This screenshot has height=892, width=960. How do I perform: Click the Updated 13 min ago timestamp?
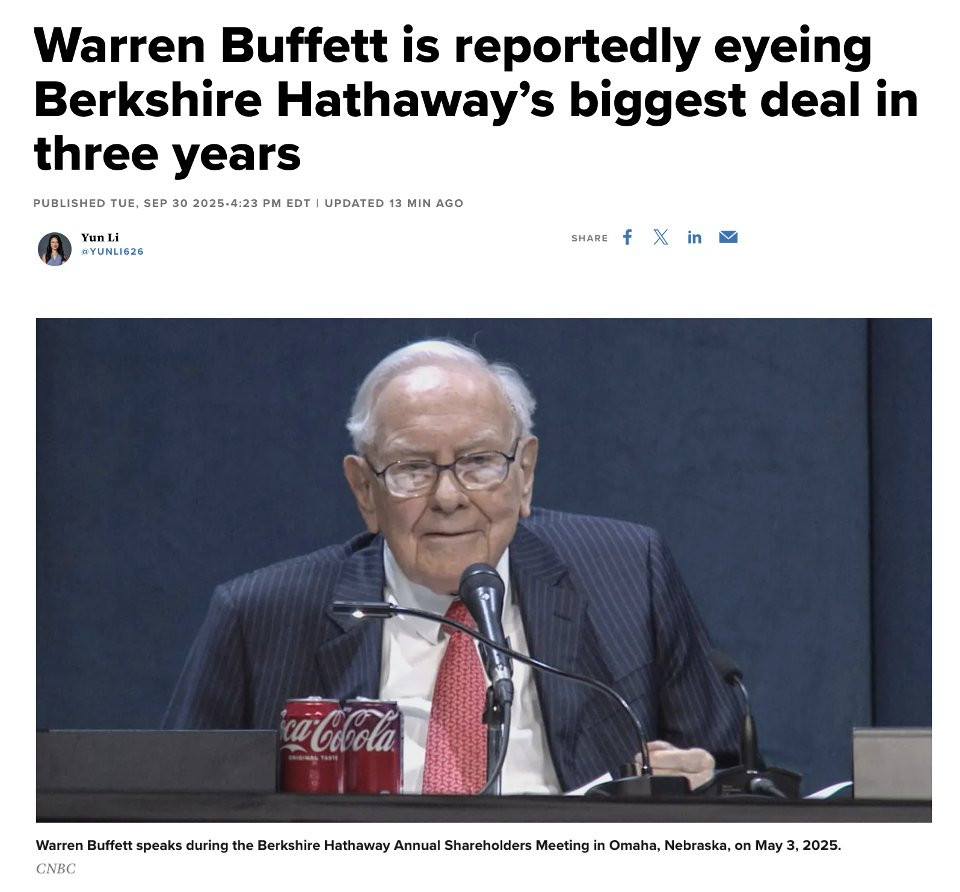click(394, 203)
